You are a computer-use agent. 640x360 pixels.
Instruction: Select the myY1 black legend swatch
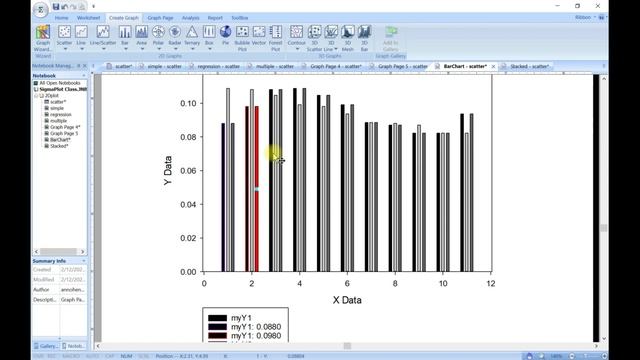tap(217, 318)
